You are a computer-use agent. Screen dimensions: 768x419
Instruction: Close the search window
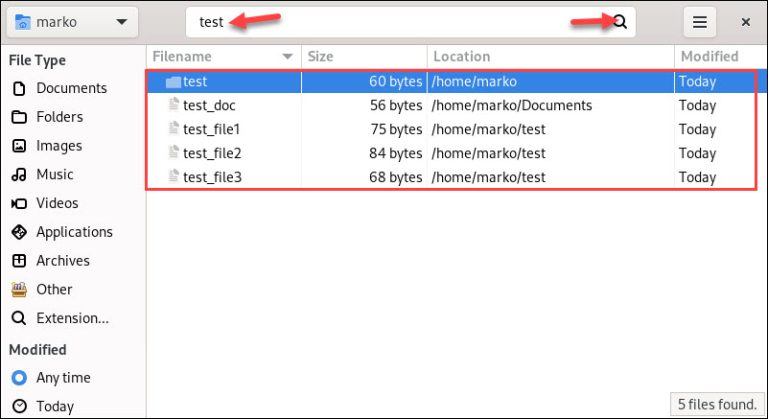(745, 22)
